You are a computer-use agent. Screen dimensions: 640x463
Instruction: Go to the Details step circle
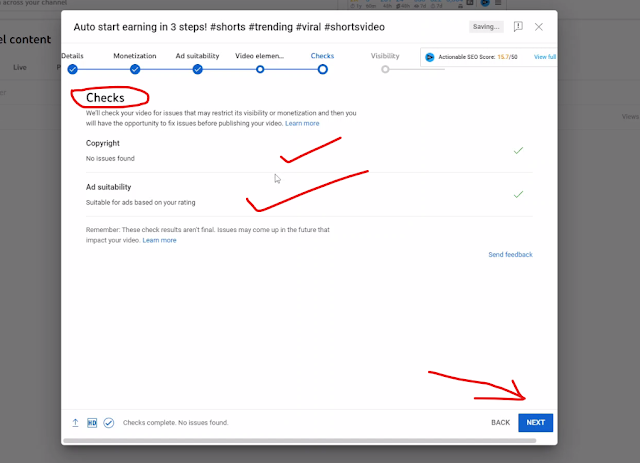(73, 69)
